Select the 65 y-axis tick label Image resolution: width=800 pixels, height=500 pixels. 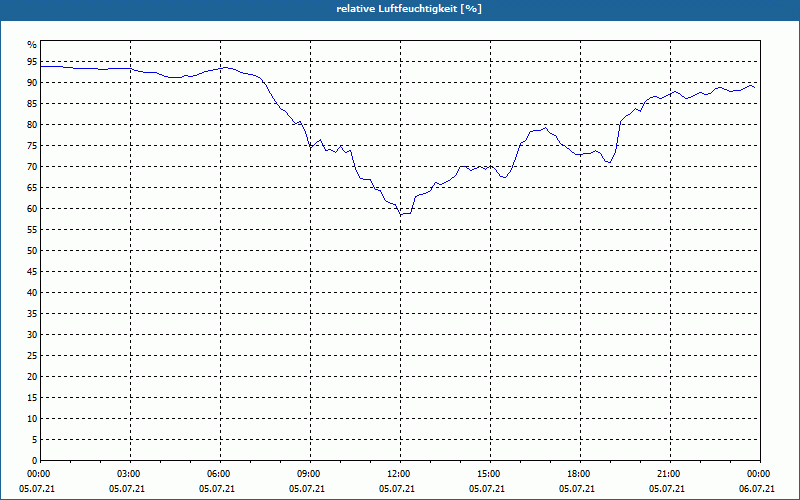coord(32,188)
